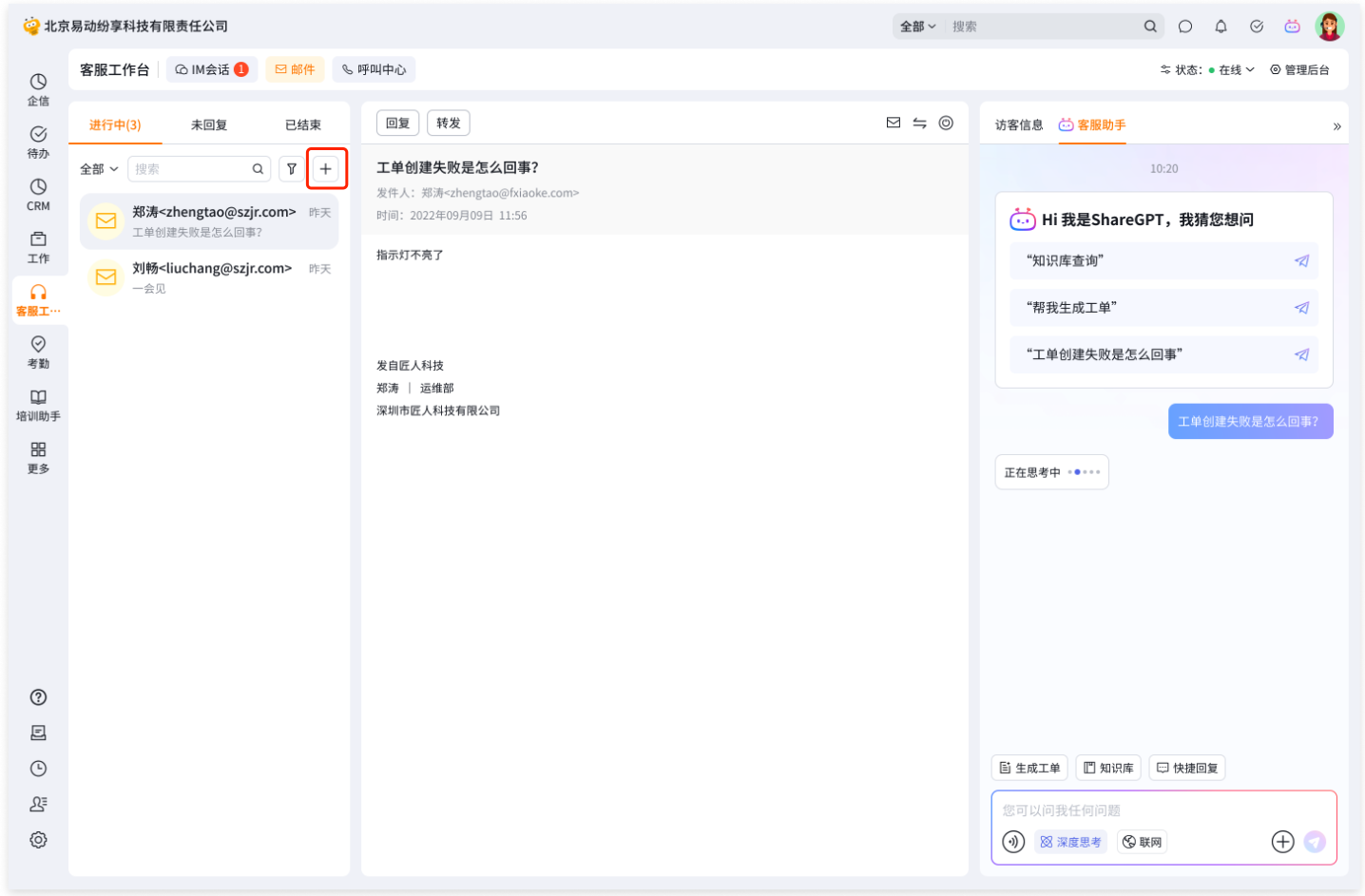This screenshot has height=896, width=1365.
Task: Click the 回复 button
Action: pos(398,123)
